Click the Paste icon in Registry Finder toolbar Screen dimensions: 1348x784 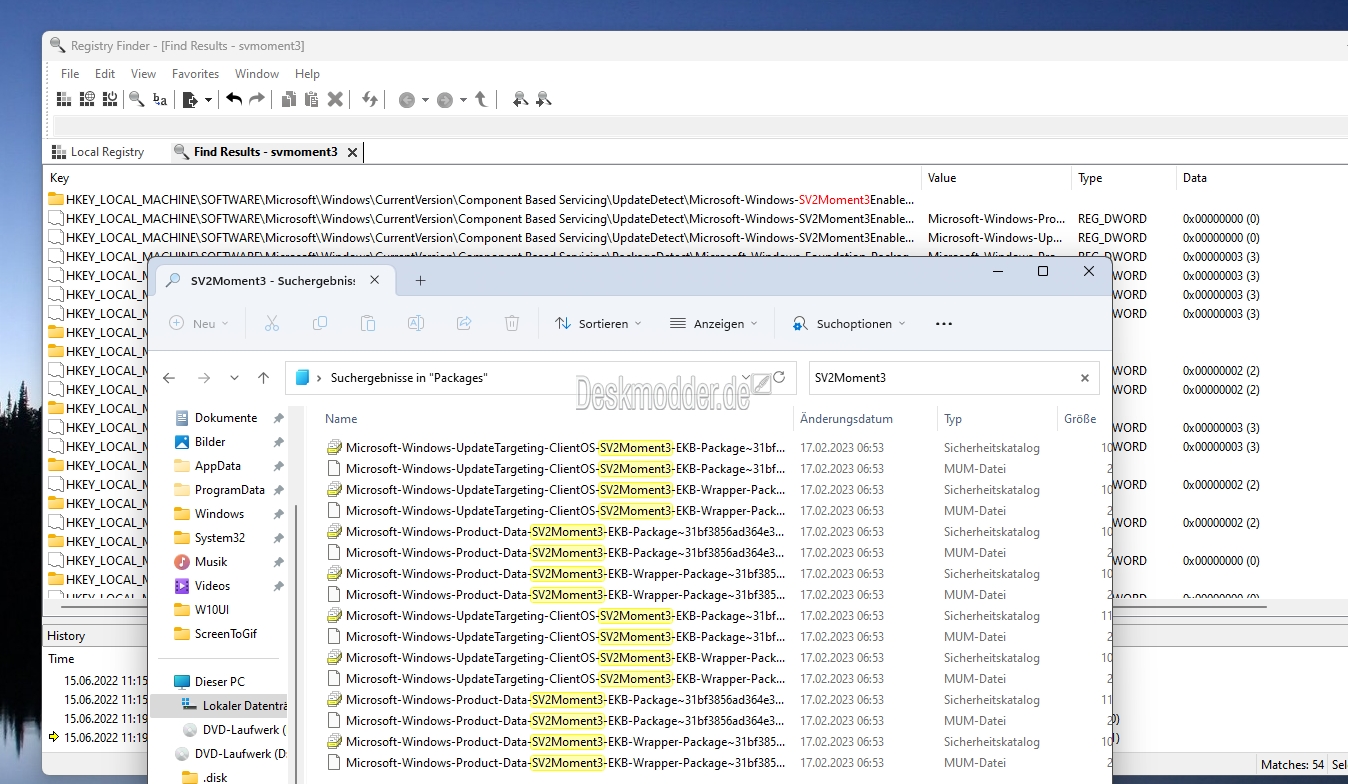311,99
